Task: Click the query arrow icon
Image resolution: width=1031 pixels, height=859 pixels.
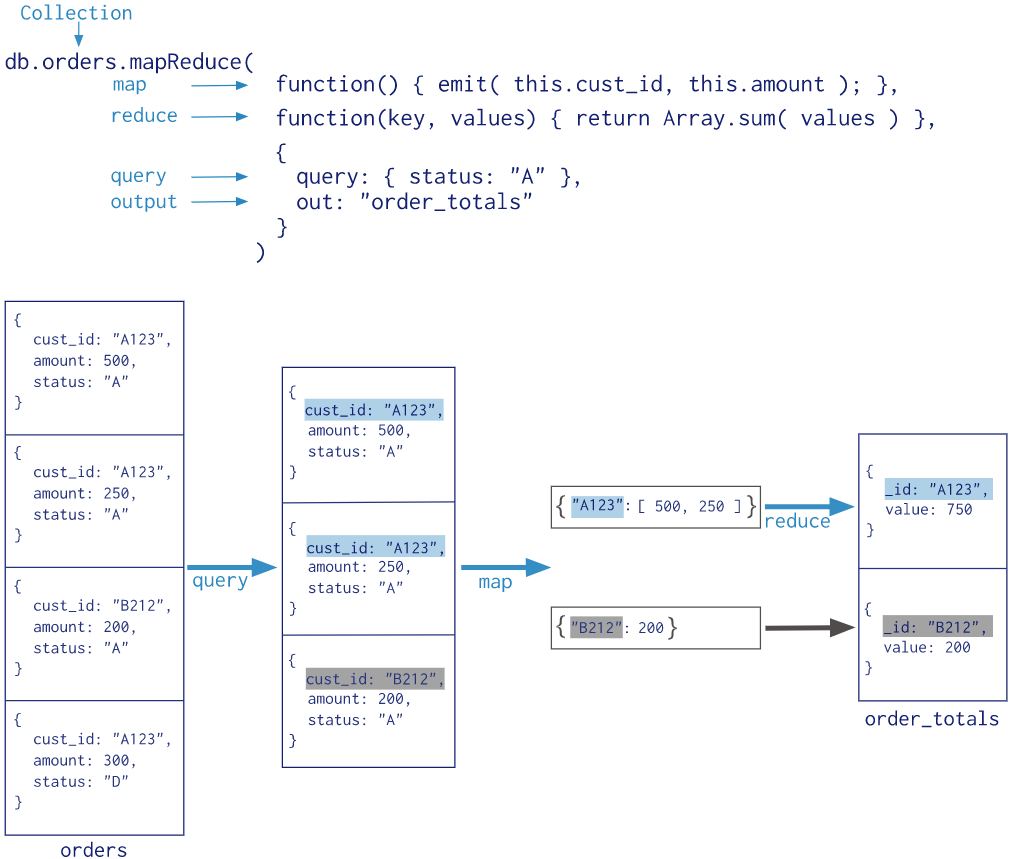Action: pos(222,176)
